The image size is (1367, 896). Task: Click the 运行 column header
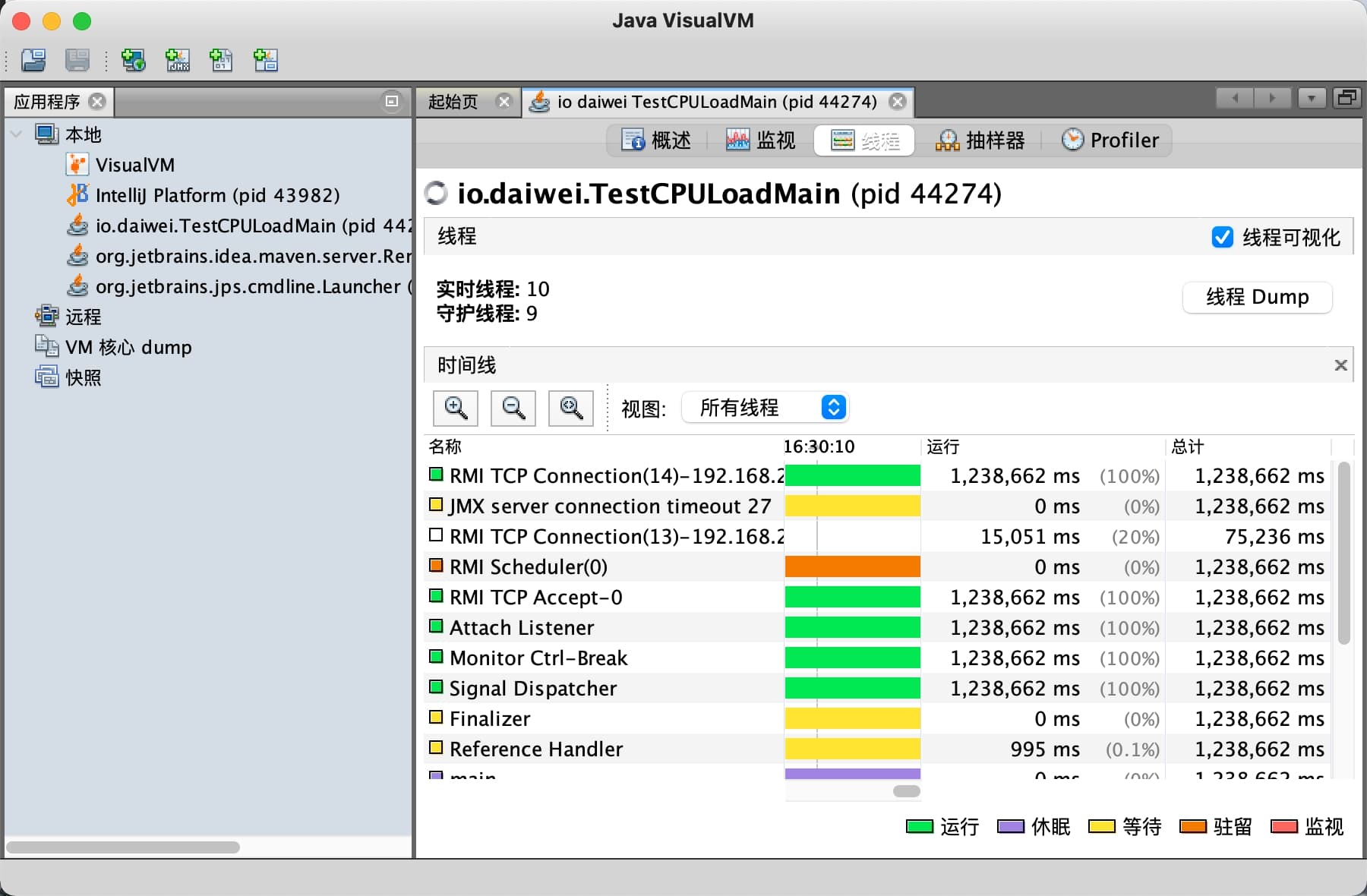tap(1043, 446)
